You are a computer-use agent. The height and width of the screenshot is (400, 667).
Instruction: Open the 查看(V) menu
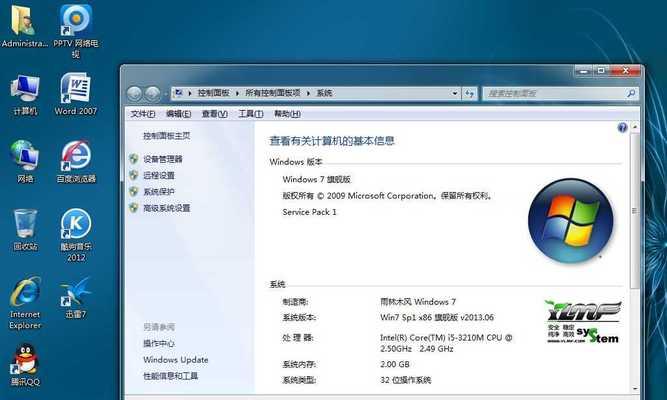coord(214,114)
